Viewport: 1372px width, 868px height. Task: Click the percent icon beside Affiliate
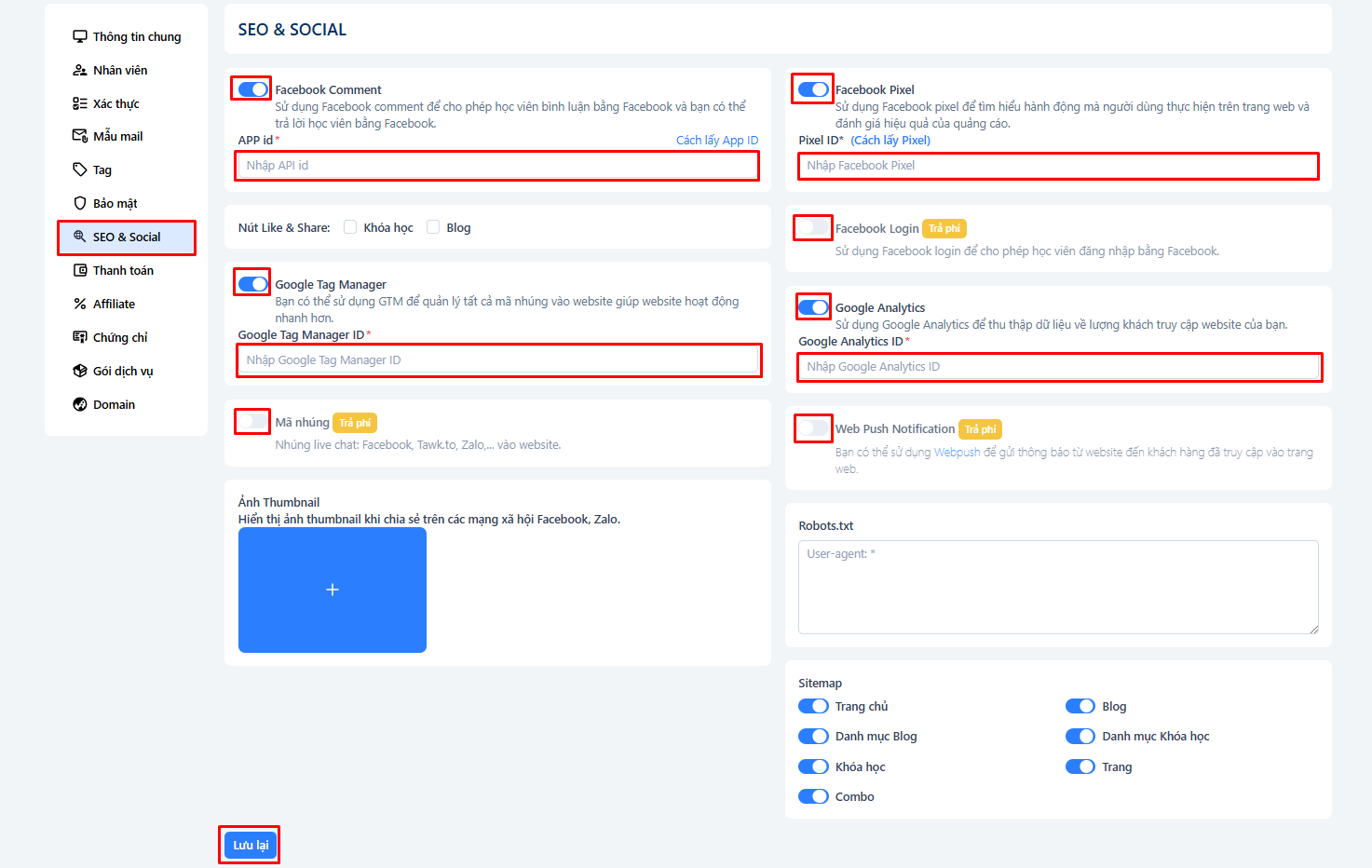[x=80, y=304]
